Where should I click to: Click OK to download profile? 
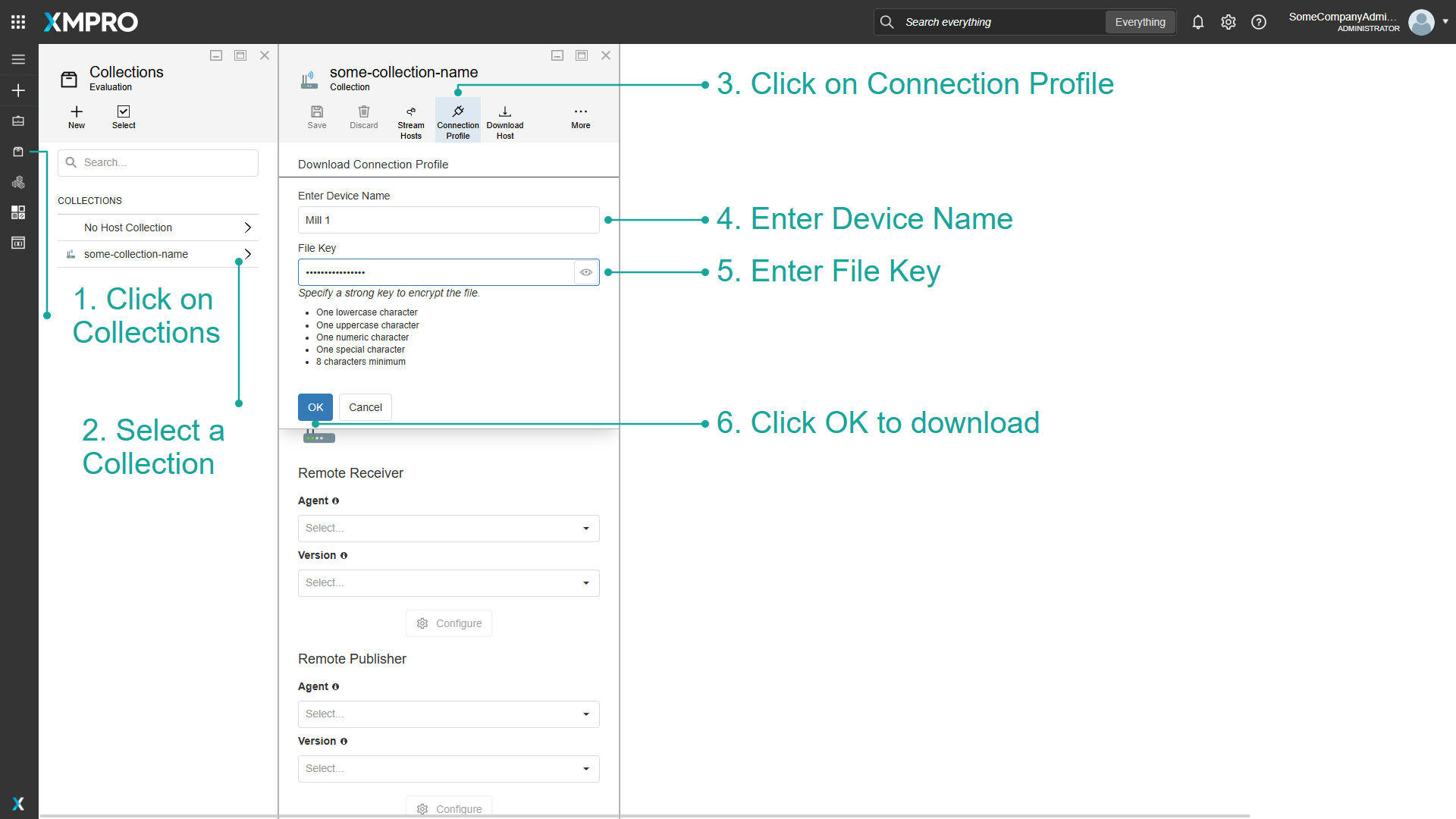[x=315, y=407]
